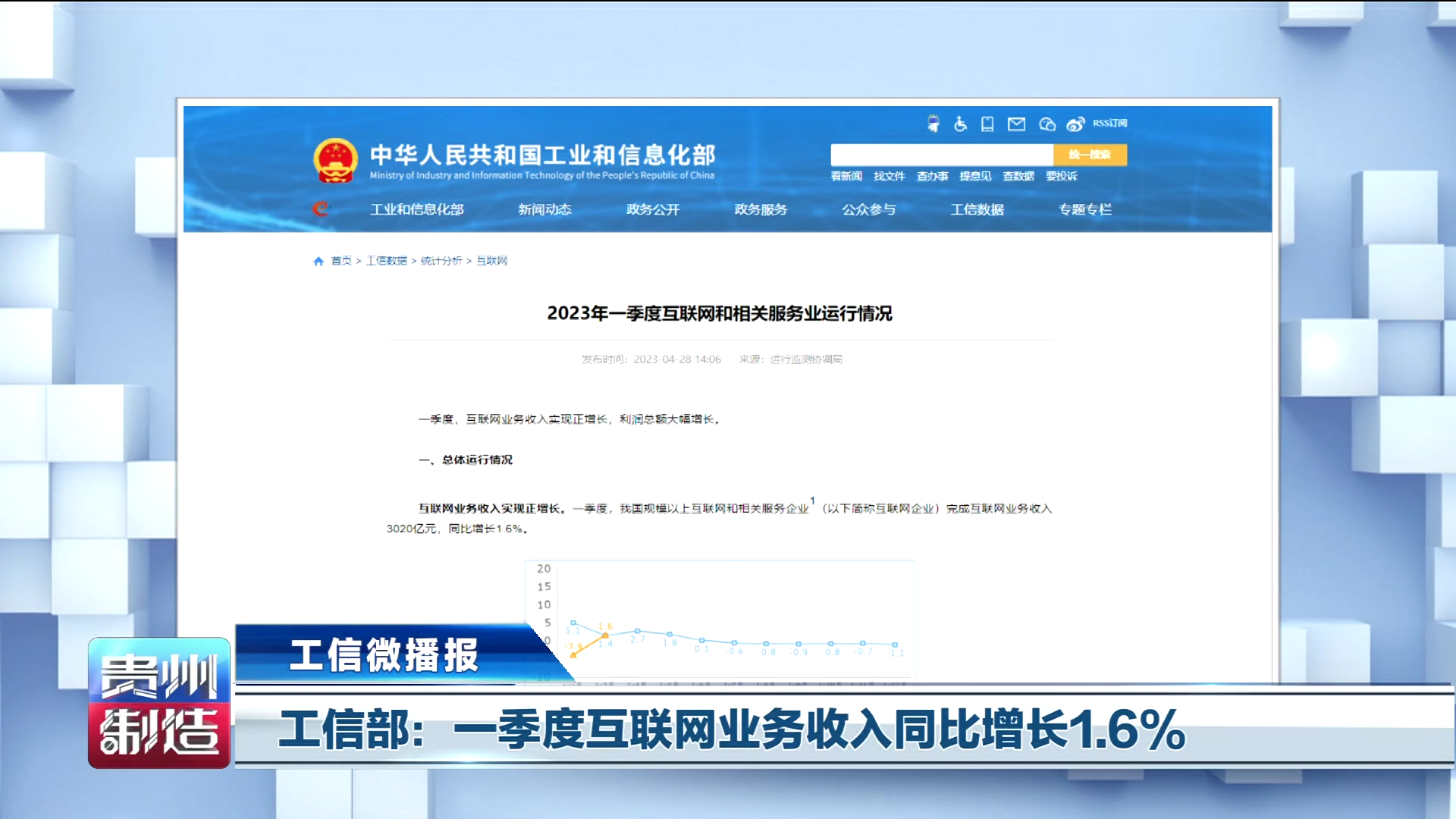Viewport: 1456px width, 819px height.
Task: Click the robot assistant icon
Action: click(x=934, y=124)
